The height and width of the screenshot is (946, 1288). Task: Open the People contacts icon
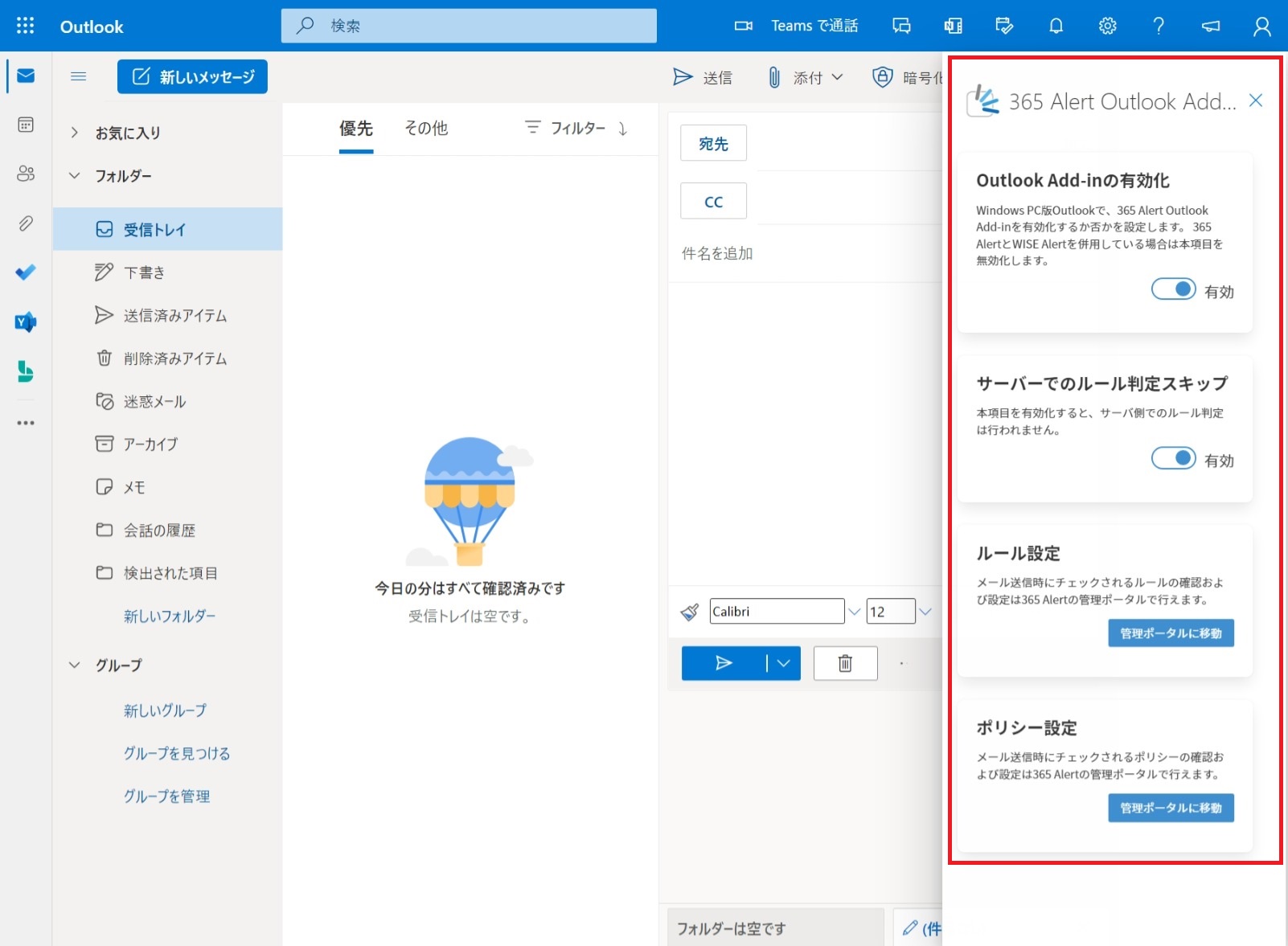[x=26, y=174]
